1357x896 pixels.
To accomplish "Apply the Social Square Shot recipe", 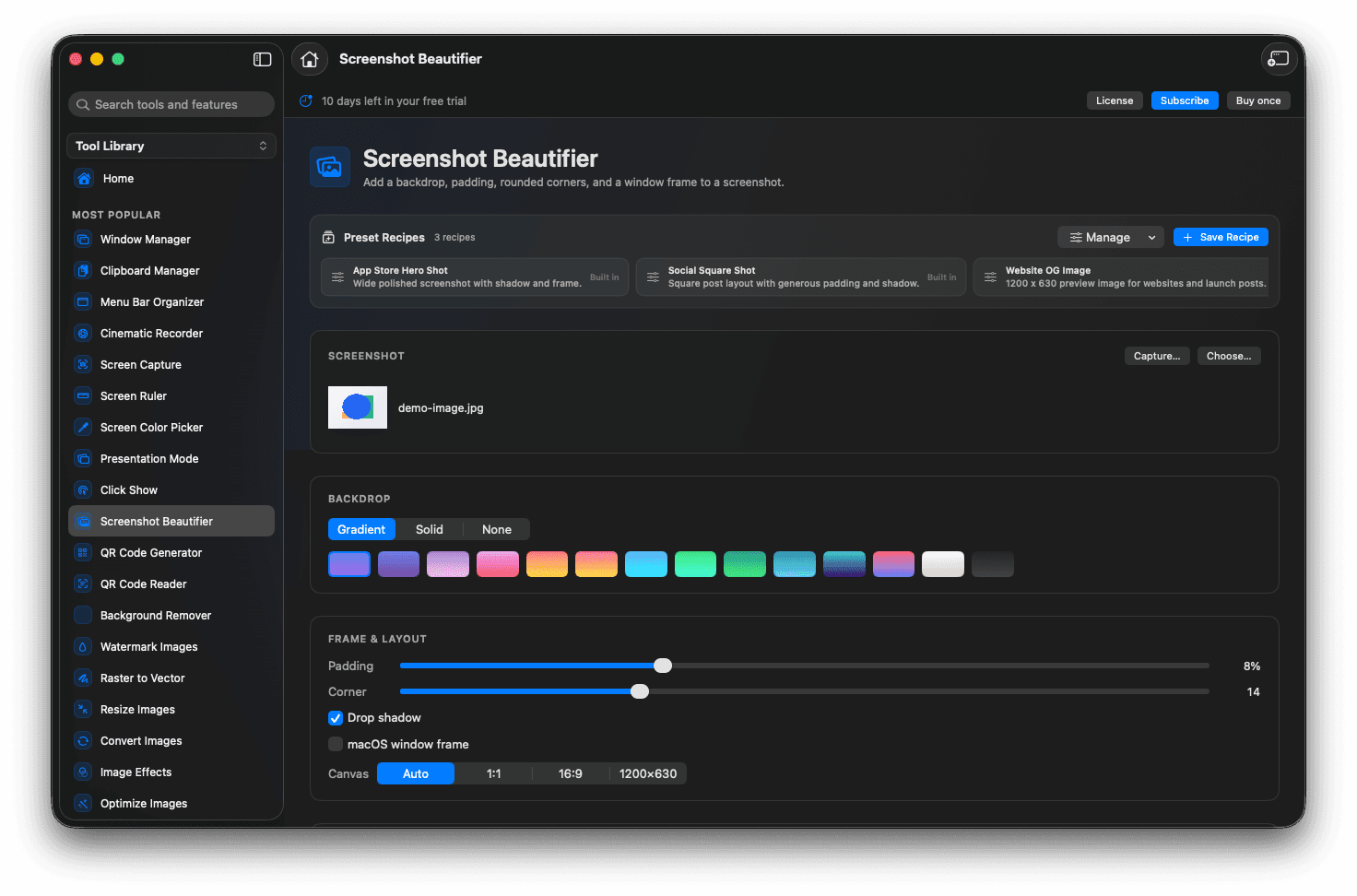I will pyautogui.click(x=801, y=277).
